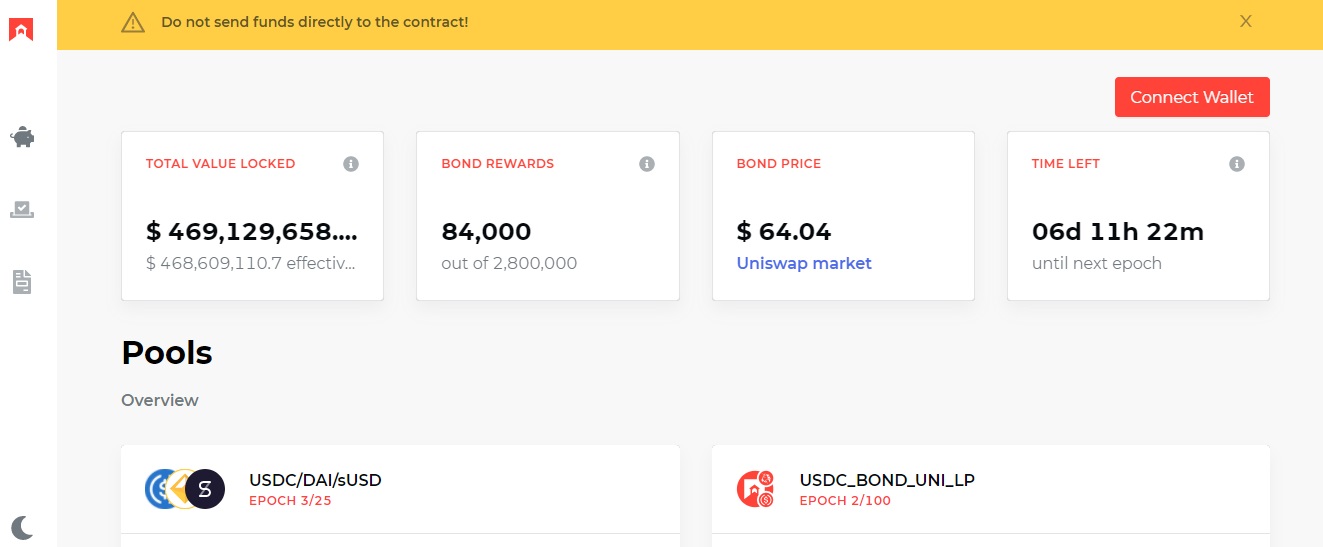This screenshot has height=547, width=1323.
Task: Open the document page sidebar icon
Action: 22,282
